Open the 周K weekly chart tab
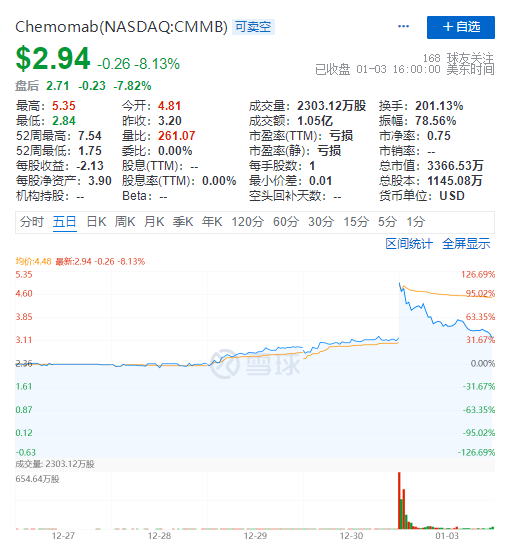This screenshot has width=510, height=556. 125,222
